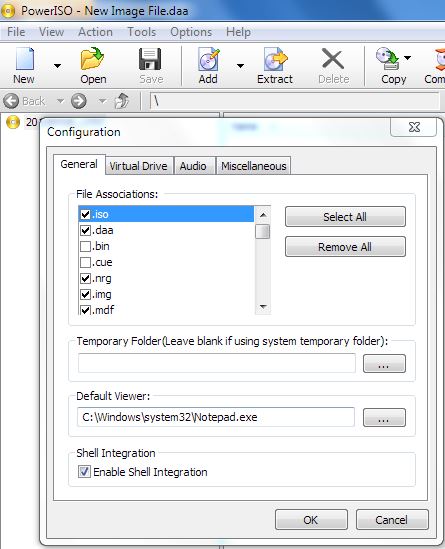The image size is (445, 549).
Task: Toggle the .mdf association checkbox
Action: (x=85, y=310)
